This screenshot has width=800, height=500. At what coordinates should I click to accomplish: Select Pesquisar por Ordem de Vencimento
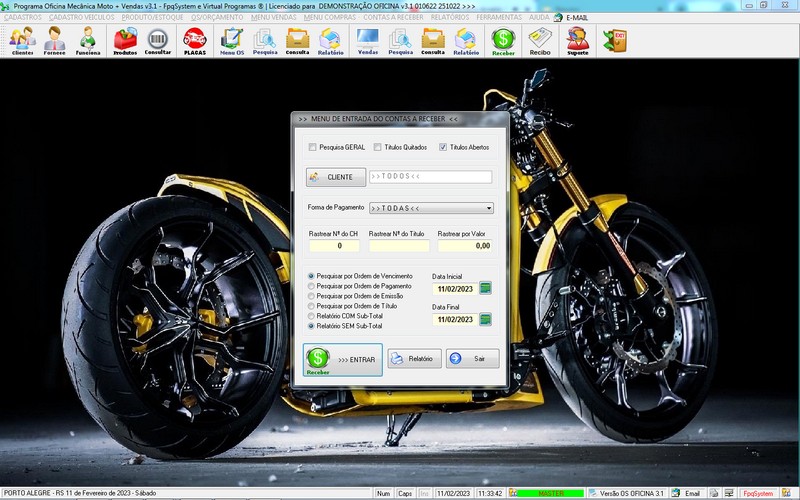[x=311, y=276]
